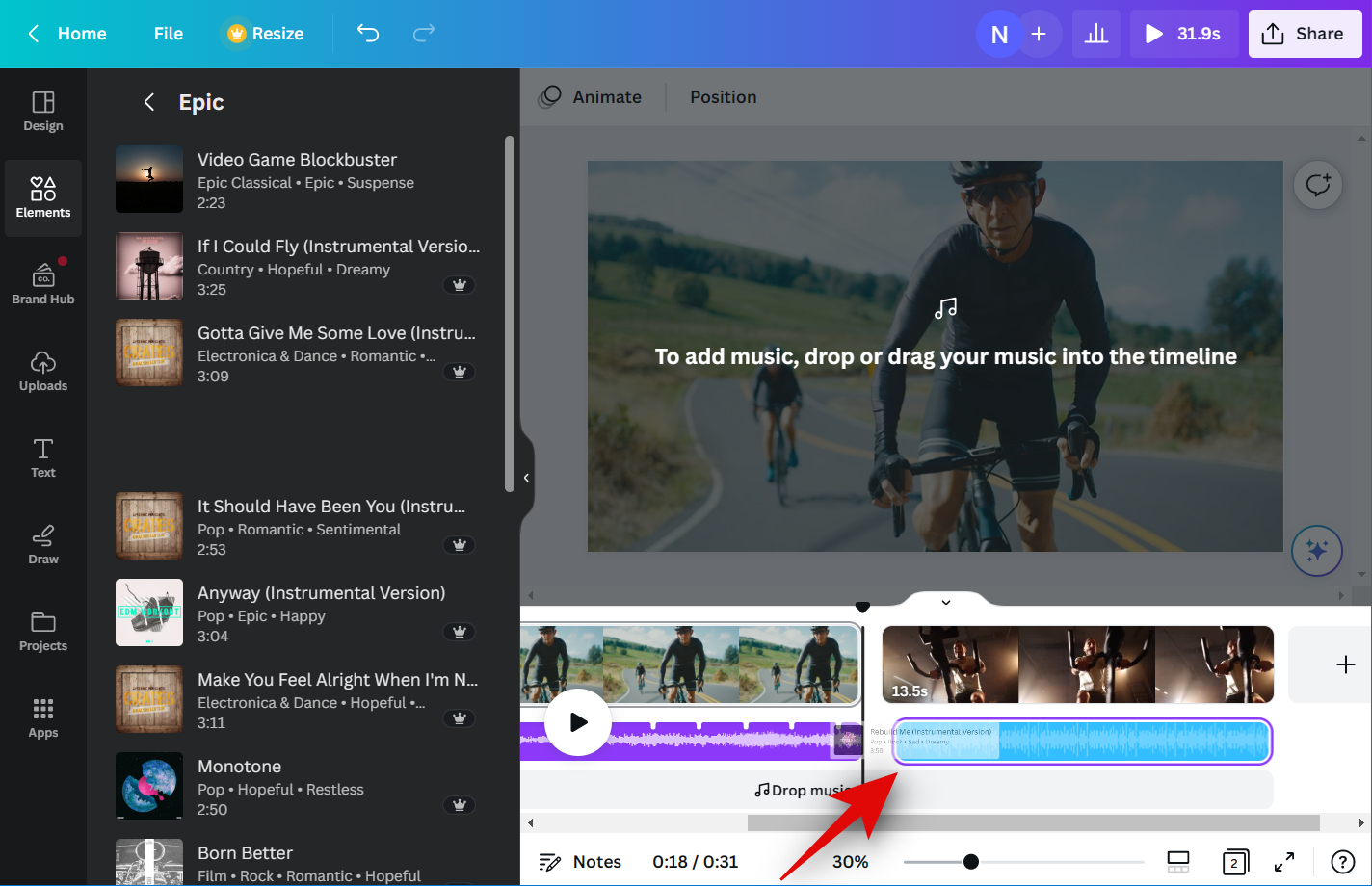Open the Help question mark icon
1372x886 pixels.
coord(1342,861)
